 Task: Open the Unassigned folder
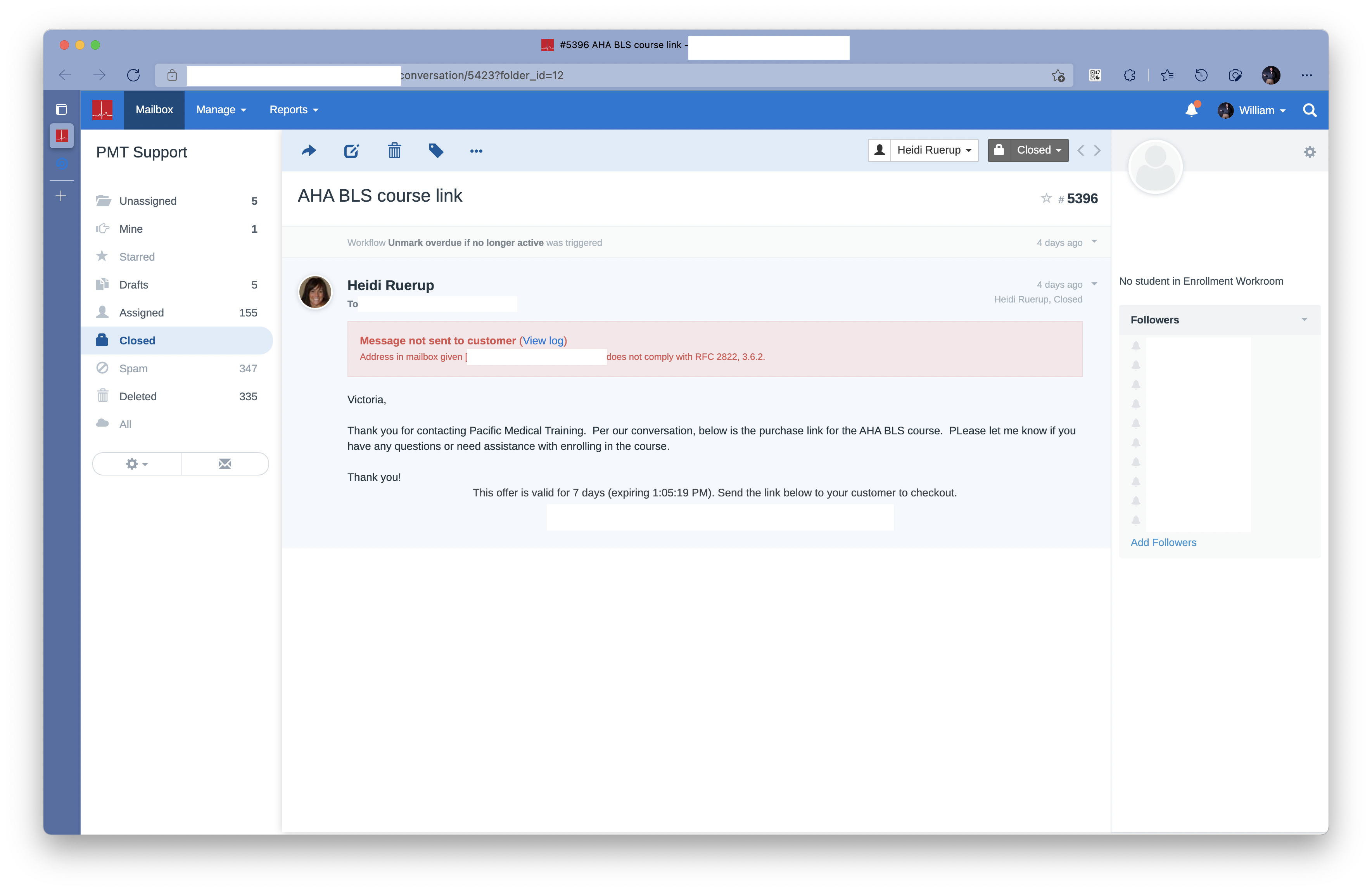(148, 201)
